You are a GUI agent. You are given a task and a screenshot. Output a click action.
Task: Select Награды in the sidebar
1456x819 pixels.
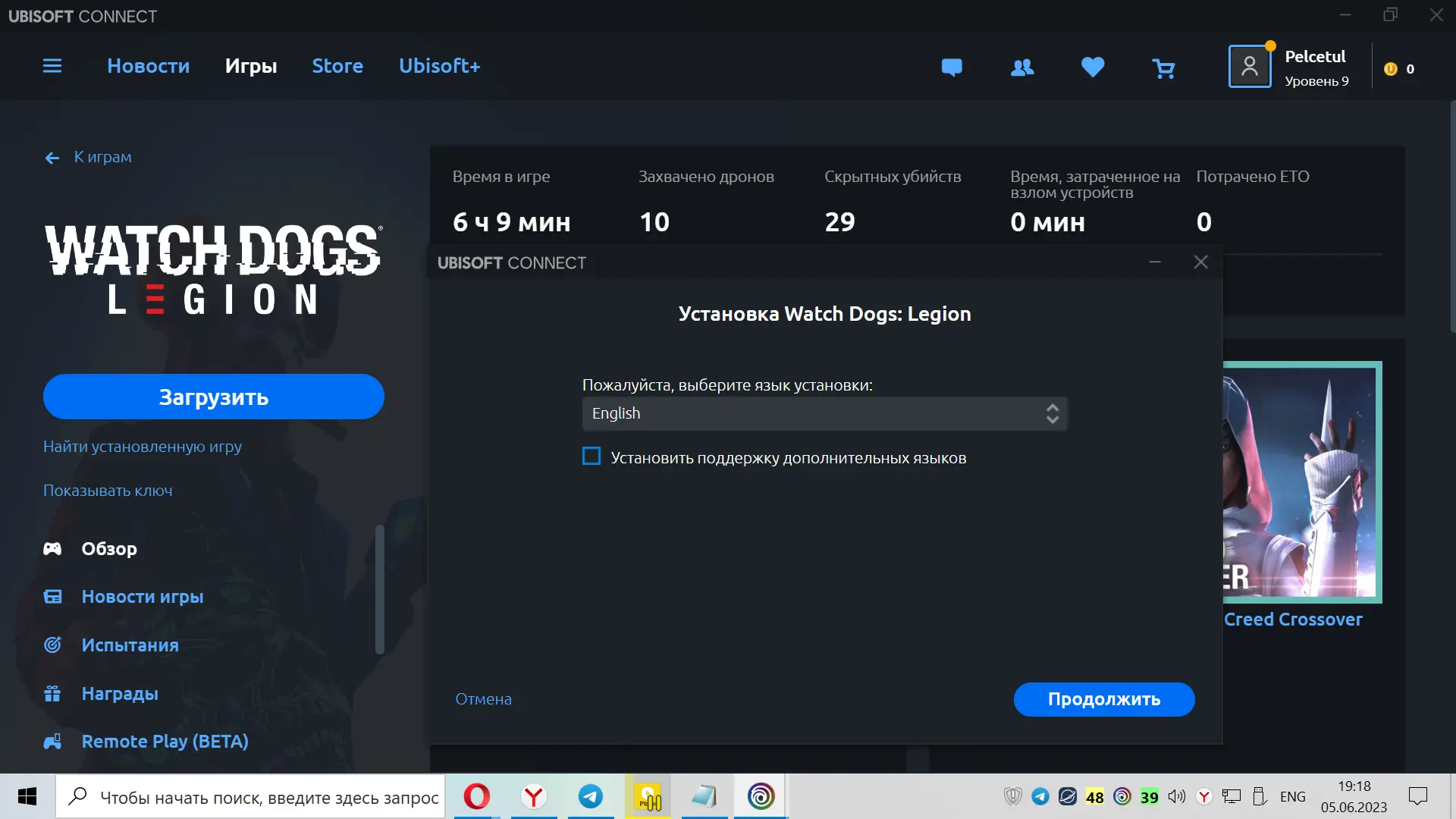click(120, 693)
